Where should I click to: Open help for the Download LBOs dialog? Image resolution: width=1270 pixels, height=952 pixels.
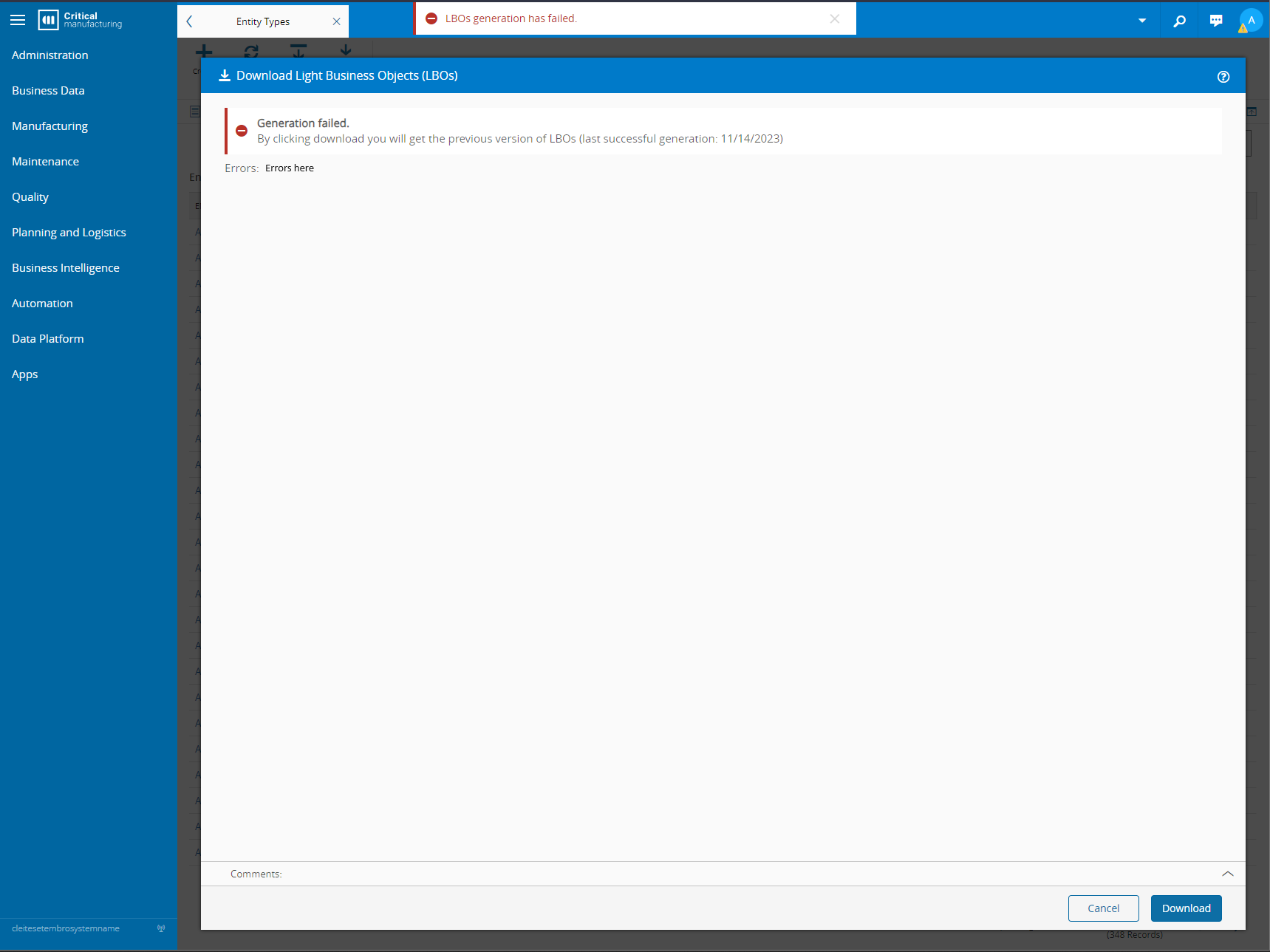(x=1223, y=77)
